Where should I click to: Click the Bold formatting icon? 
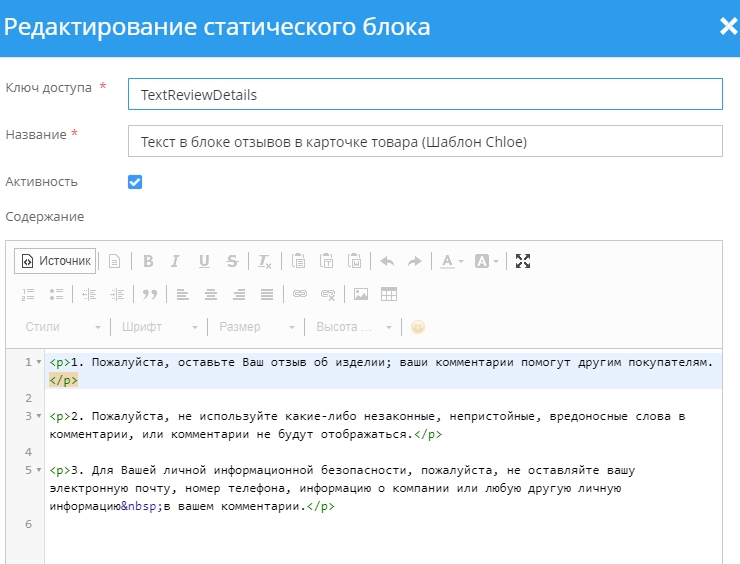pyautogui.click(x=148, y=261)
